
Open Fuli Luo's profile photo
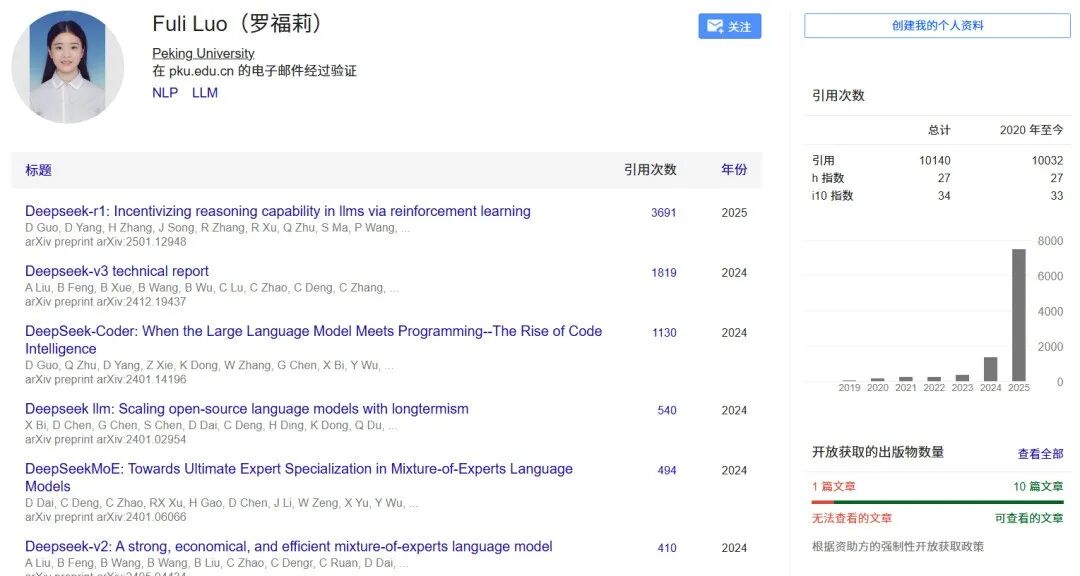[x=68, y=67]
